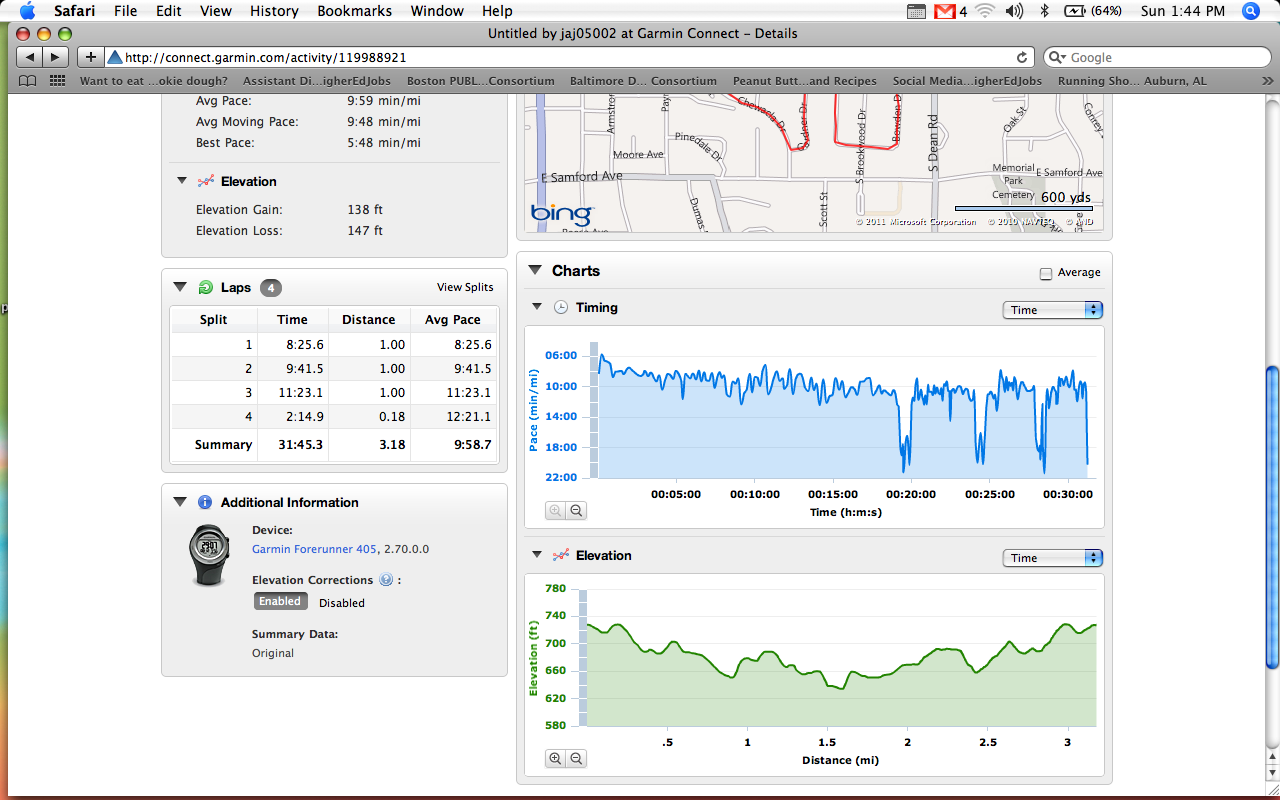1280x800 pixels.
Task: Click the View Splits link
Action: [x=465, y=287]
